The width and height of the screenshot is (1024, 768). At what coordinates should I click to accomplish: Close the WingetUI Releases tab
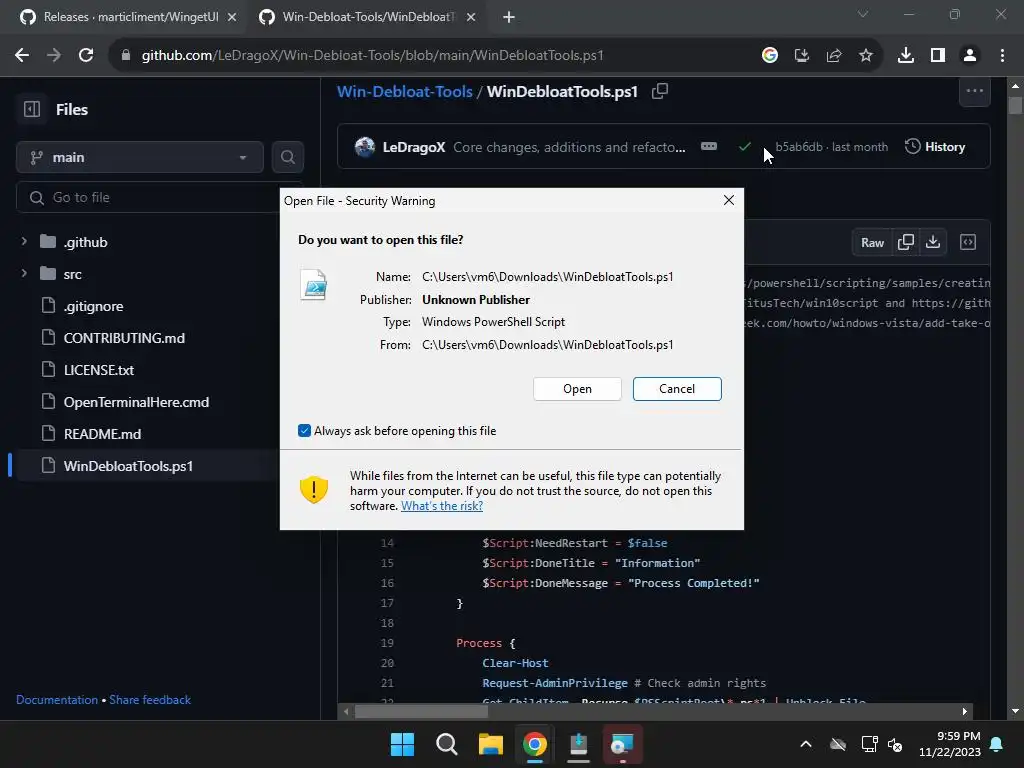232,17
